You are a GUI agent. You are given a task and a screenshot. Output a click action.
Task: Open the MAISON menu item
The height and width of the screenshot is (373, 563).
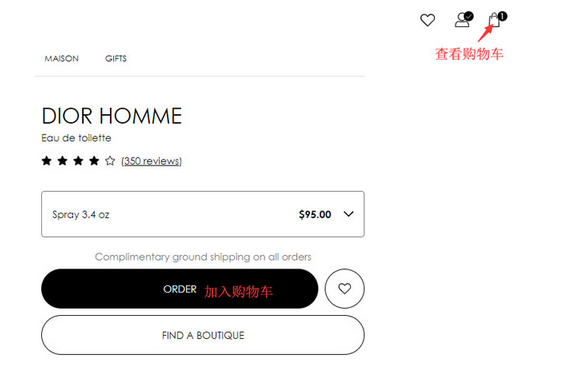tap(61, 59)
